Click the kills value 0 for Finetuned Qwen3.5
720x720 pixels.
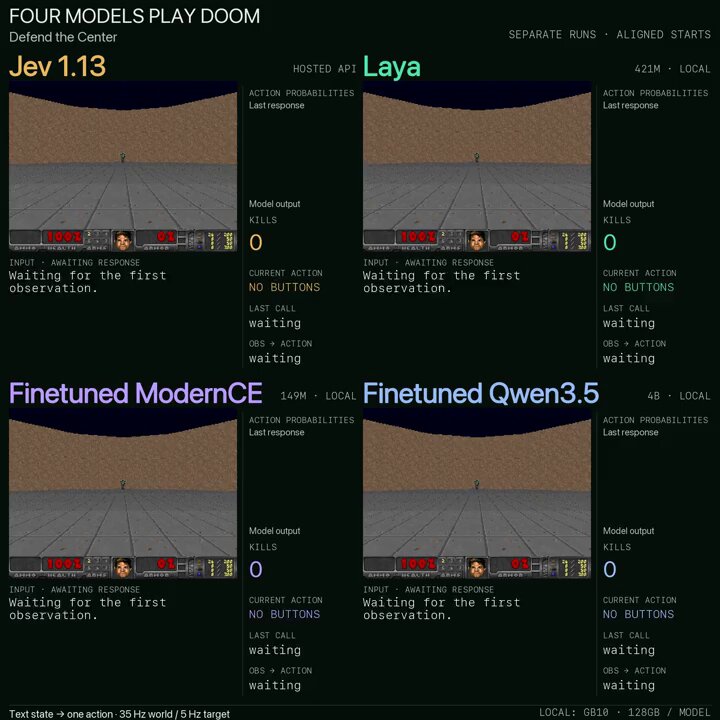coord(610,569)
